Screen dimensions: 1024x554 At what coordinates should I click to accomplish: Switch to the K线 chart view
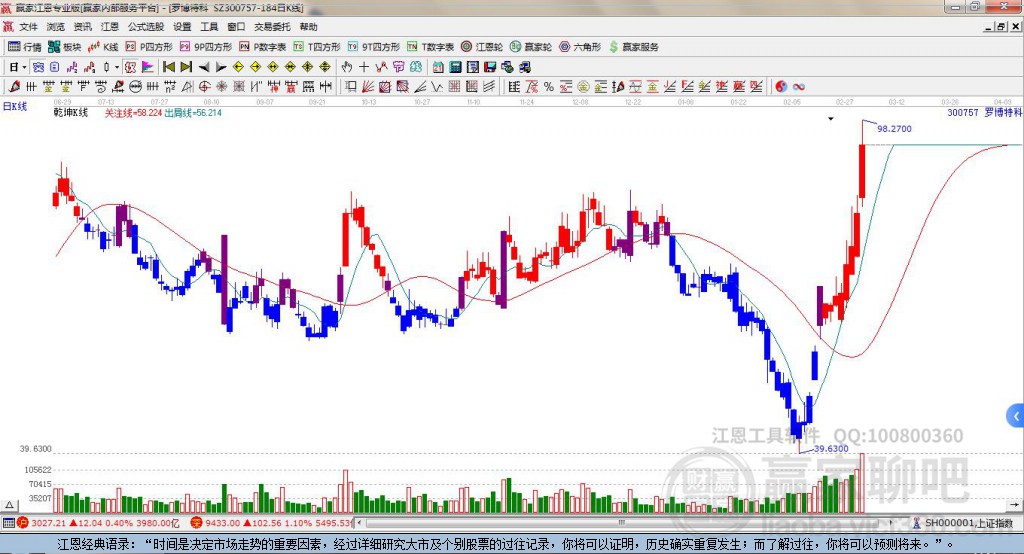(104, 46)
